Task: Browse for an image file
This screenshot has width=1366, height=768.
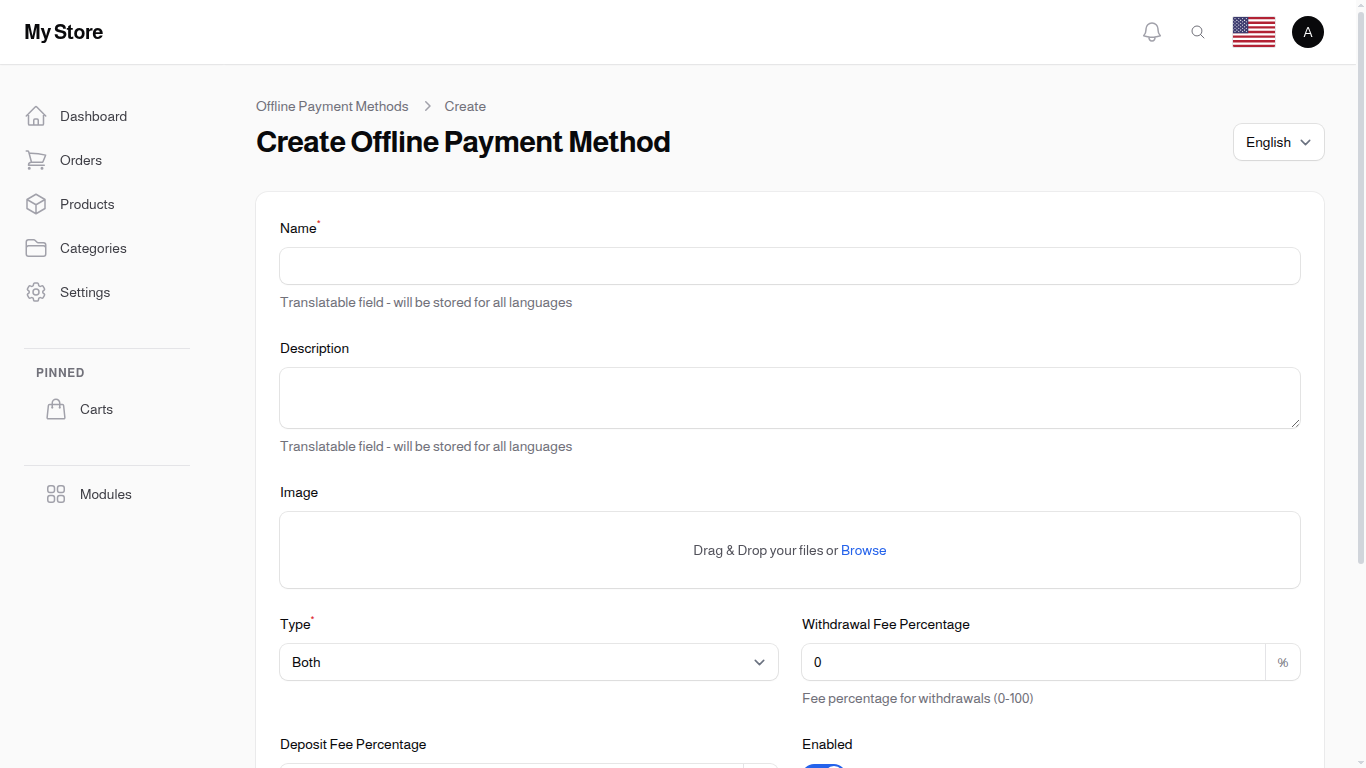Action: point(863,550)
